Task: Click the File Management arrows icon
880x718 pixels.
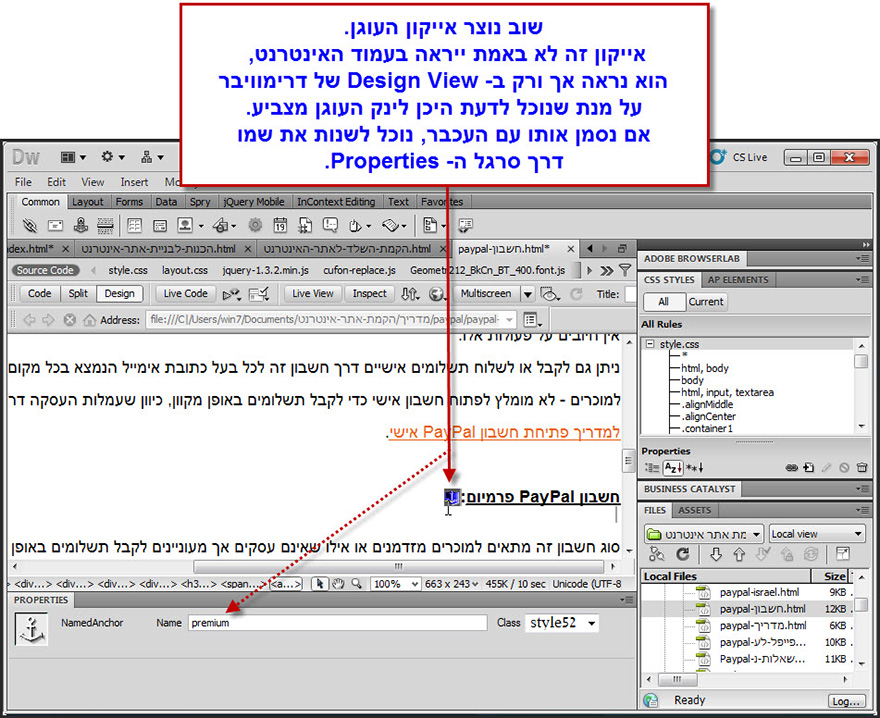Action: (410, 294)
